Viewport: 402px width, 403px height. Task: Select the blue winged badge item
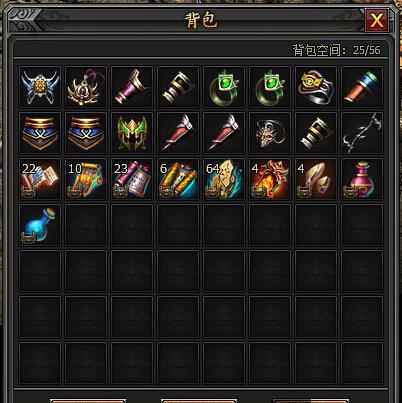(x=40, y=87)
